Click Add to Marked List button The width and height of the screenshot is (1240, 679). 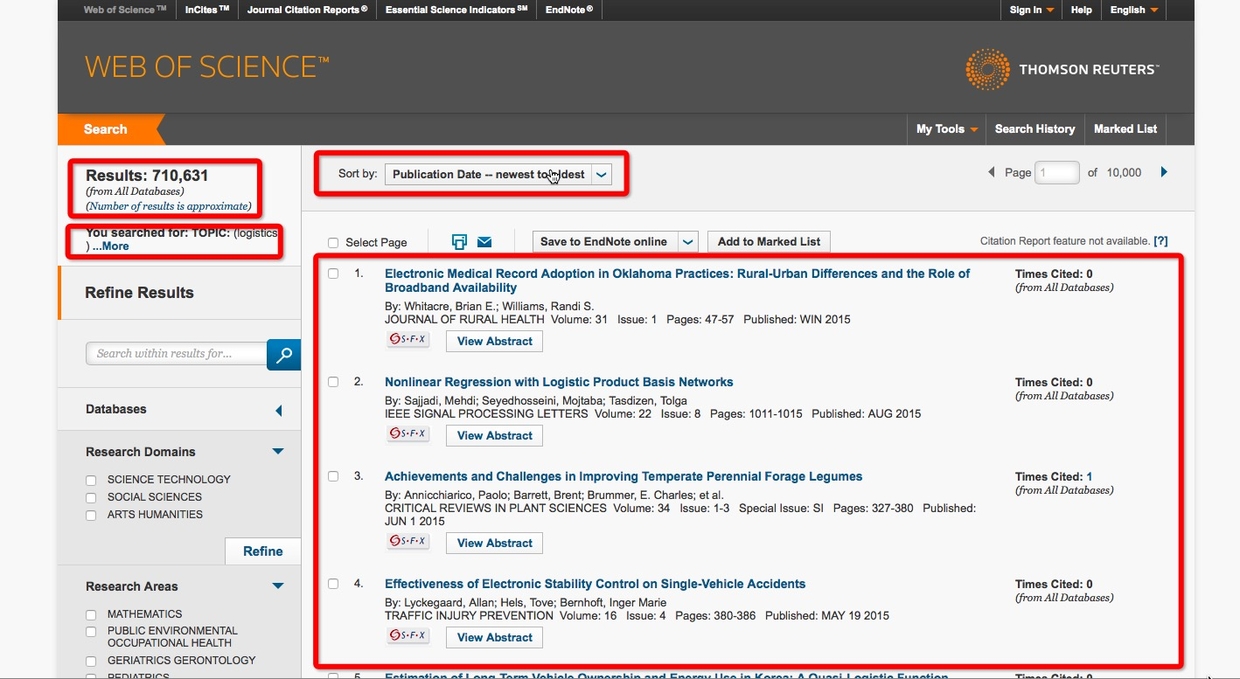tap(769, 242)
